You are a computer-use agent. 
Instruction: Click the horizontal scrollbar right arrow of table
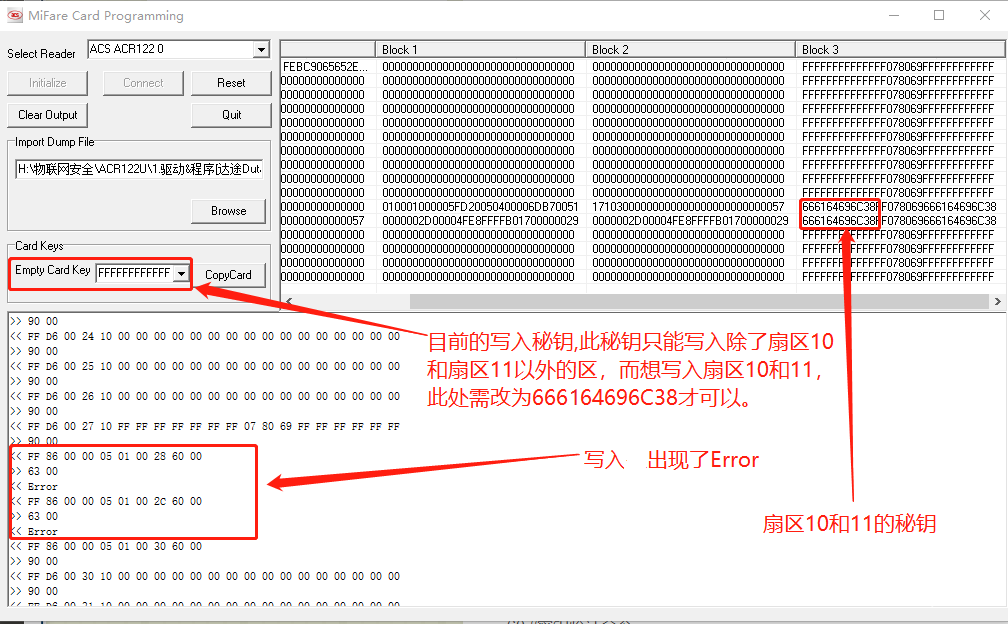(x=998, y=301)
